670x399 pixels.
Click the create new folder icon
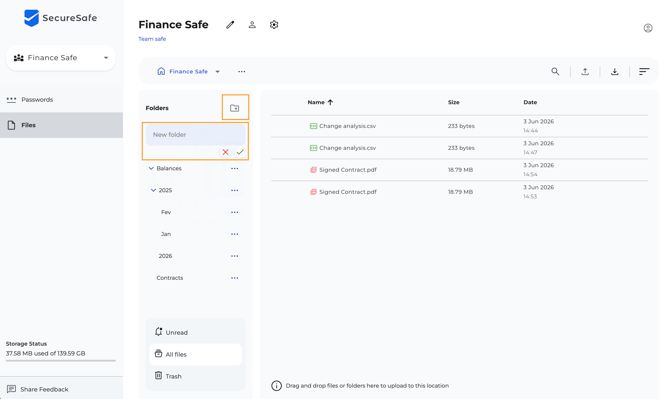pyautogui.click(x=235, y=108)
